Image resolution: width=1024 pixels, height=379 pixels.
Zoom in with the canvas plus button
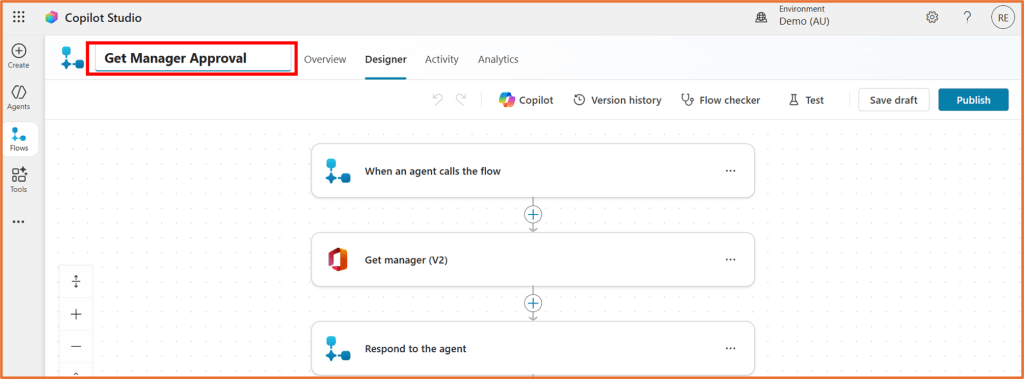click(76, 314)
